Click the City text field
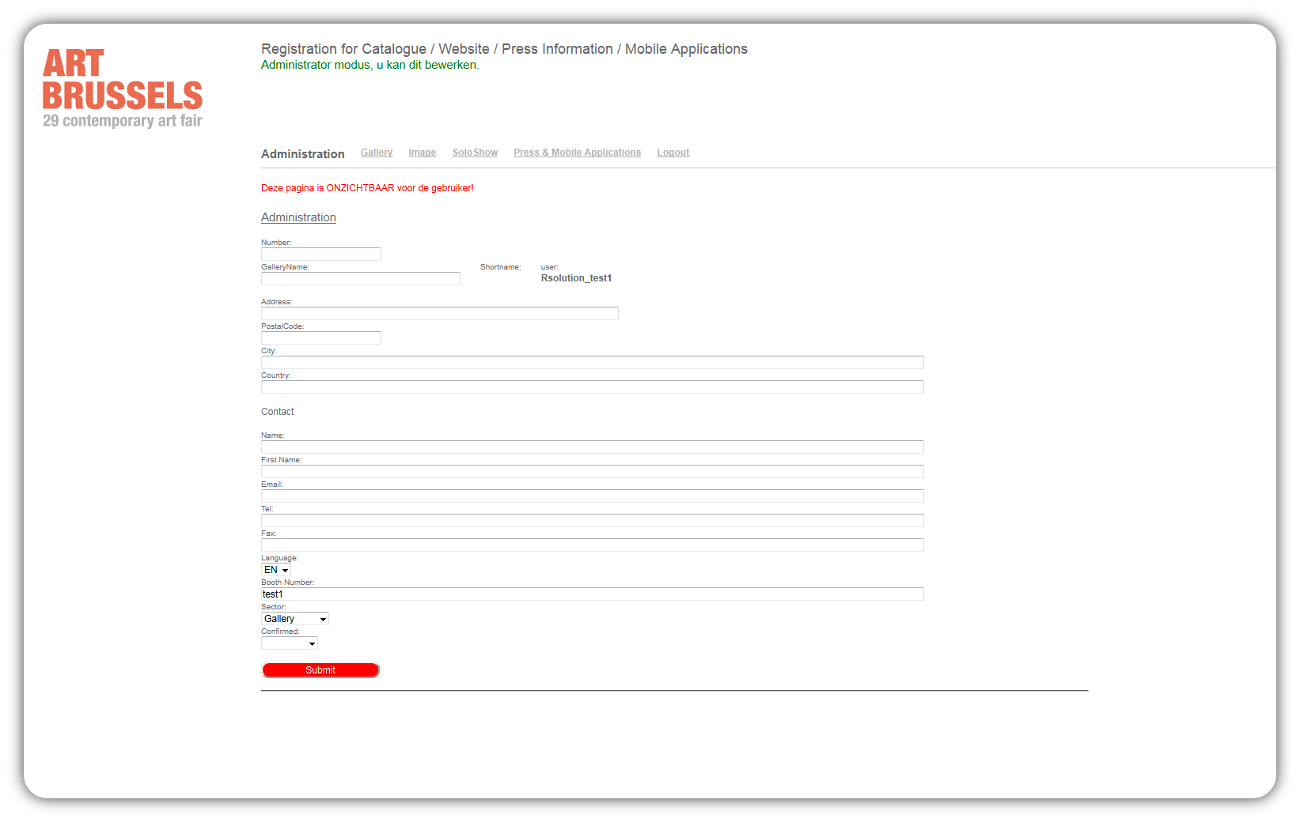Viewport: 1300px width, 822px height. pos(592,362)
